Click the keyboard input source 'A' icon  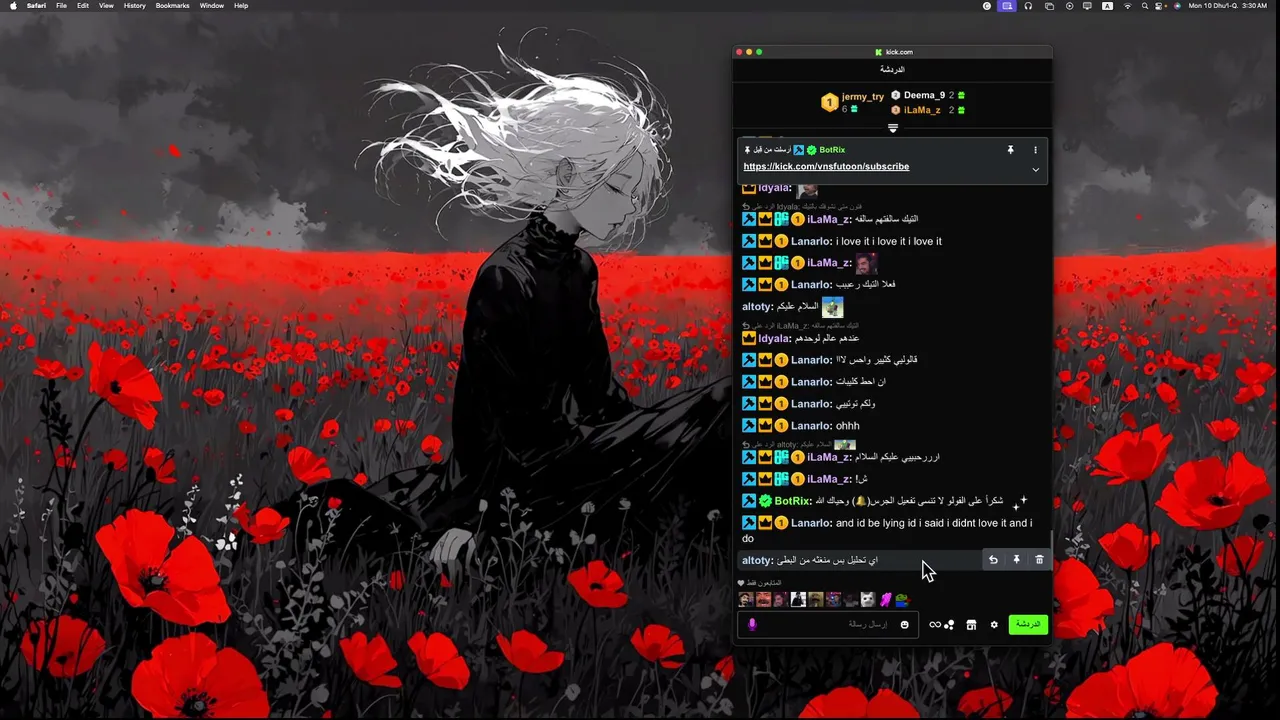tap(1107, 6)
